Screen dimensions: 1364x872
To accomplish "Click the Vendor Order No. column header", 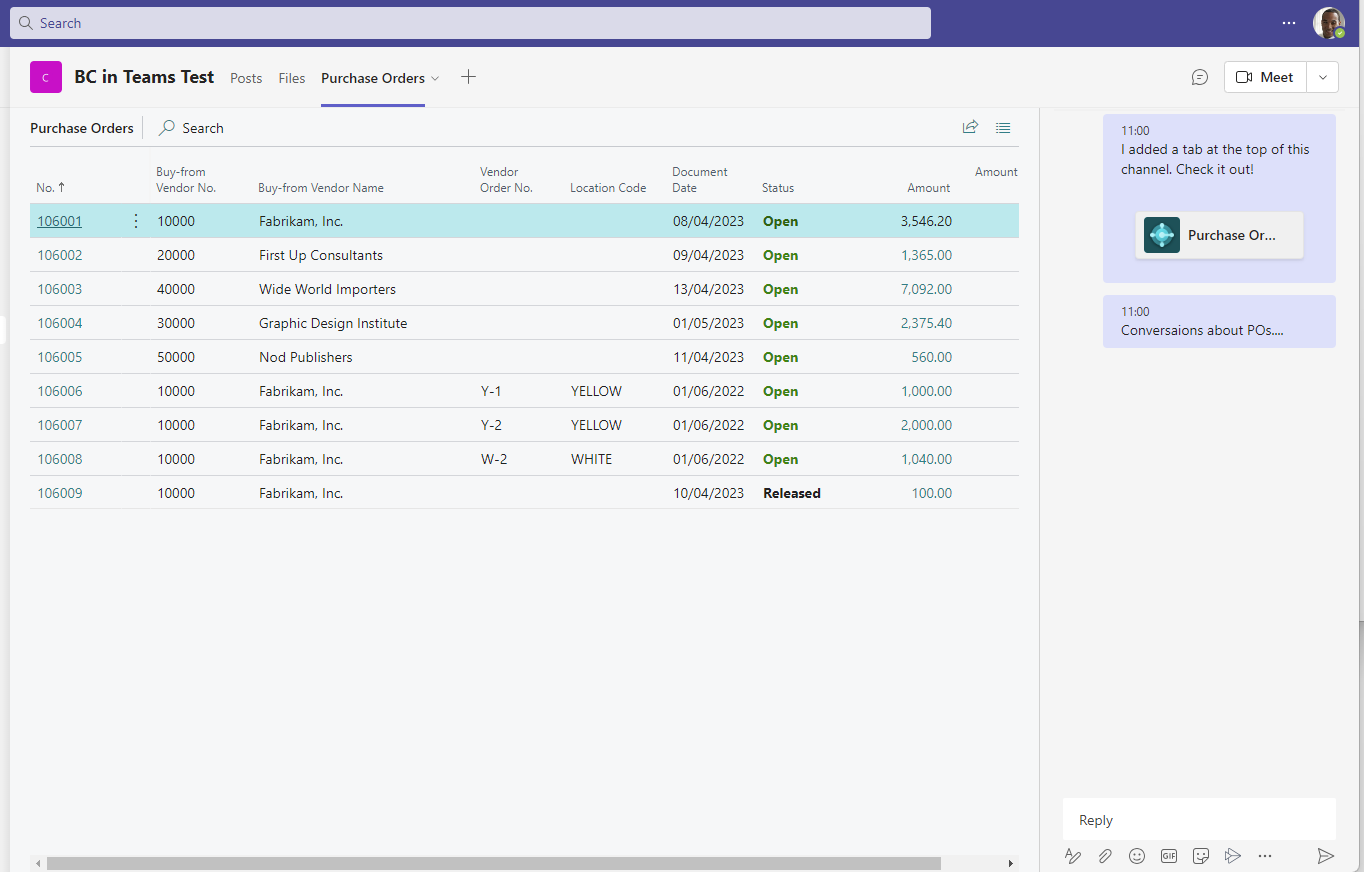I will click(506, 180).
